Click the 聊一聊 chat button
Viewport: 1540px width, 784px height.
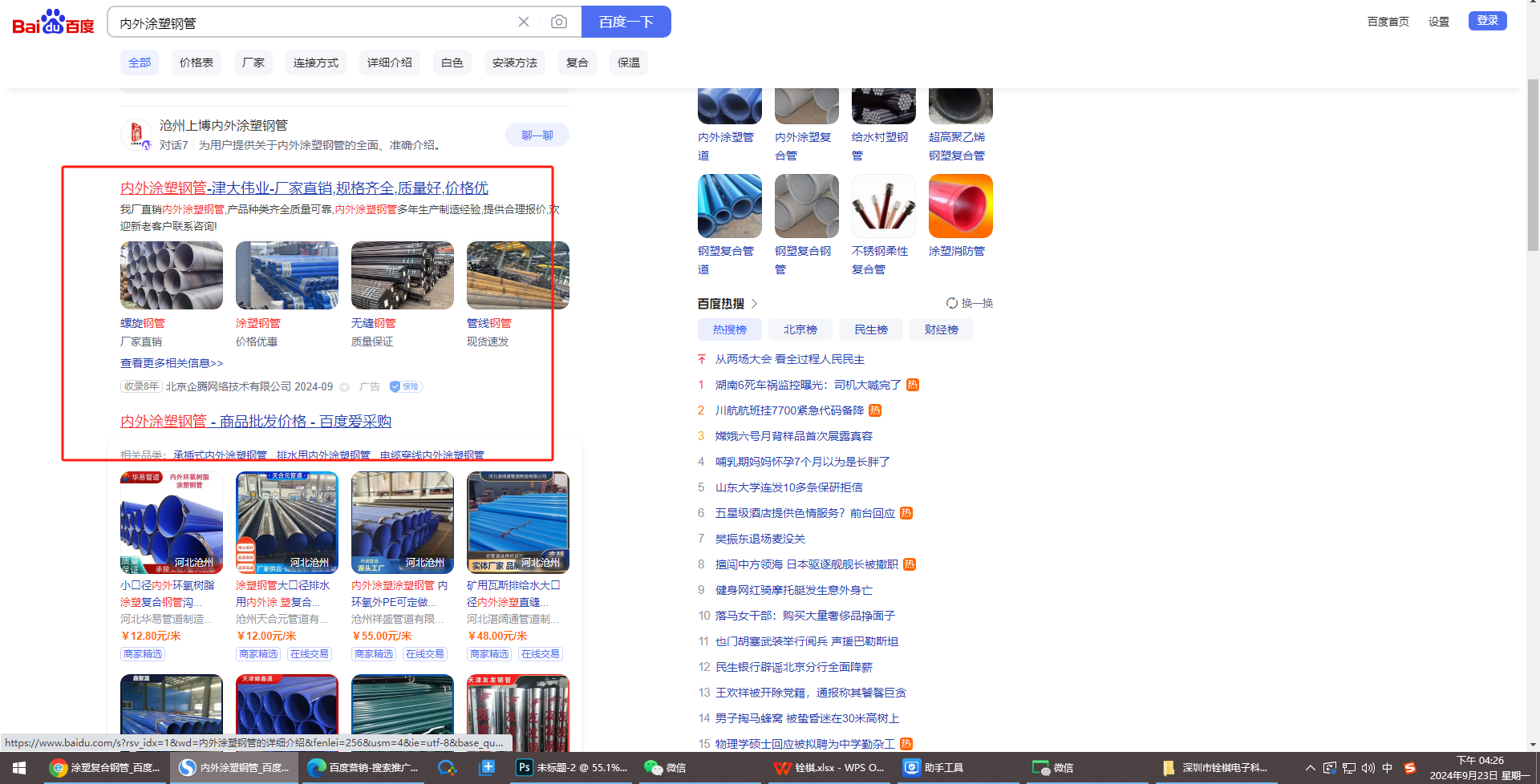(x=537, y=135)
